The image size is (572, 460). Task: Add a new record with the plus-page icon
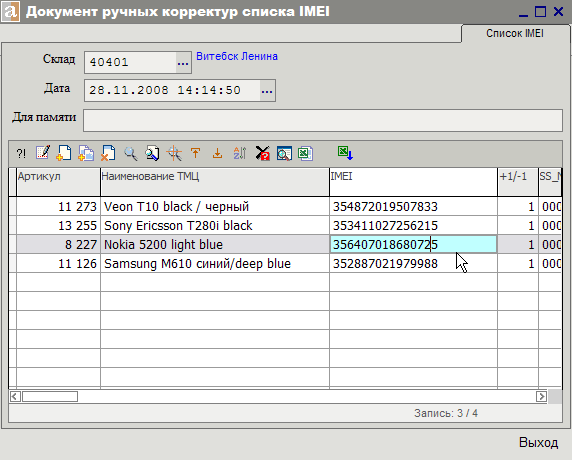[64, 153]
